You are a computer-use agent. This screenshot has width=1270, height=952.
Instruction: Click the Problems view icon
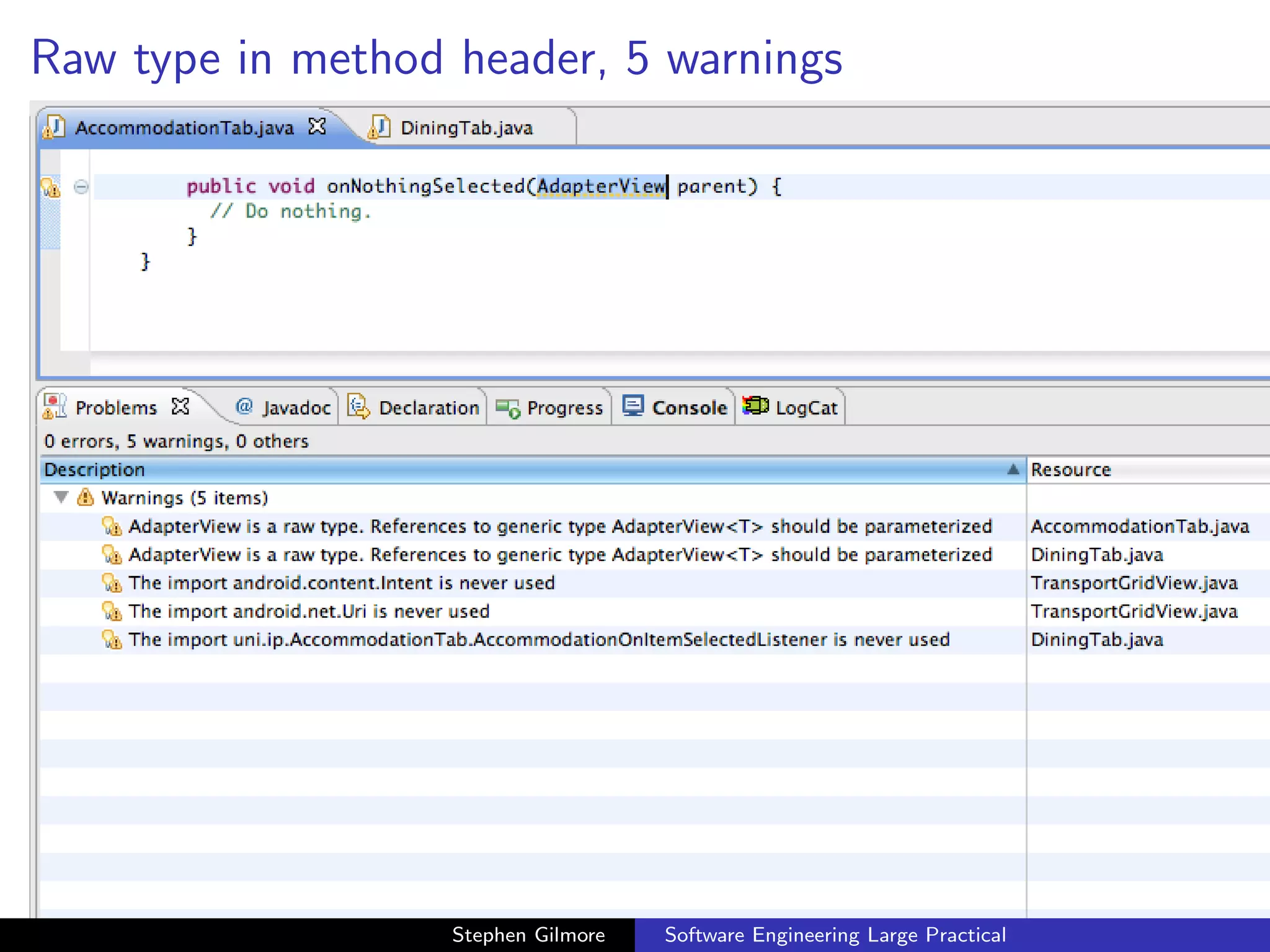point(55,407)
